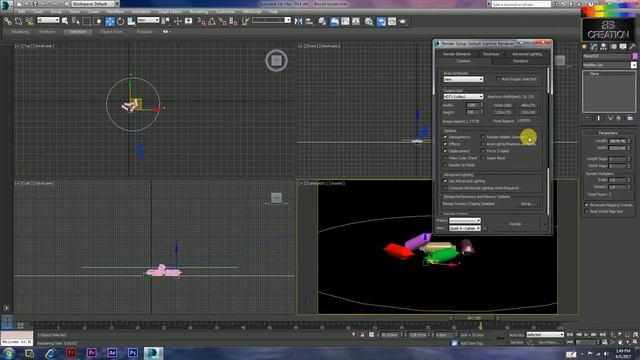Toggle Generate Mapping Coords checkbox
This screenshot has height=360, width=640.
(x=587, y=205)
